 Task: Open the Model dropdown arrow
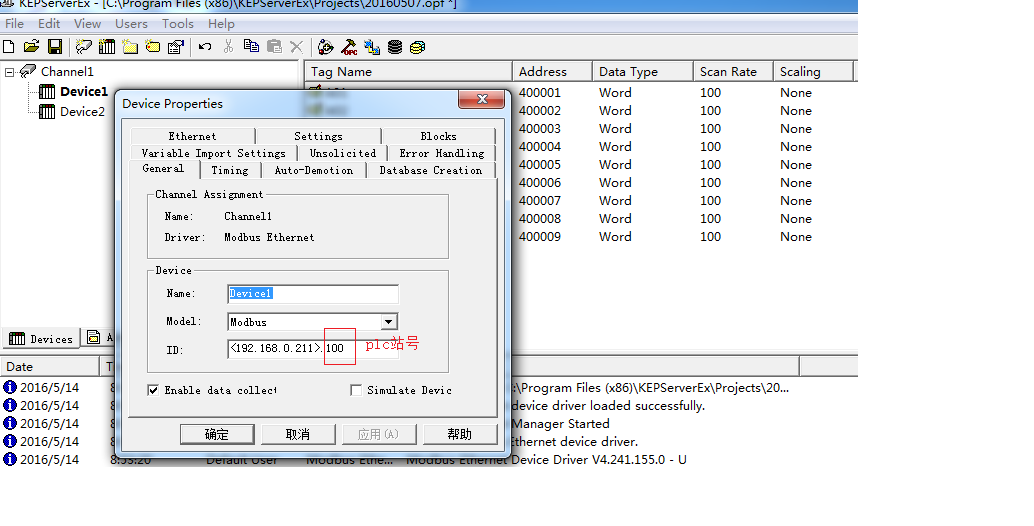coord(389,322)
